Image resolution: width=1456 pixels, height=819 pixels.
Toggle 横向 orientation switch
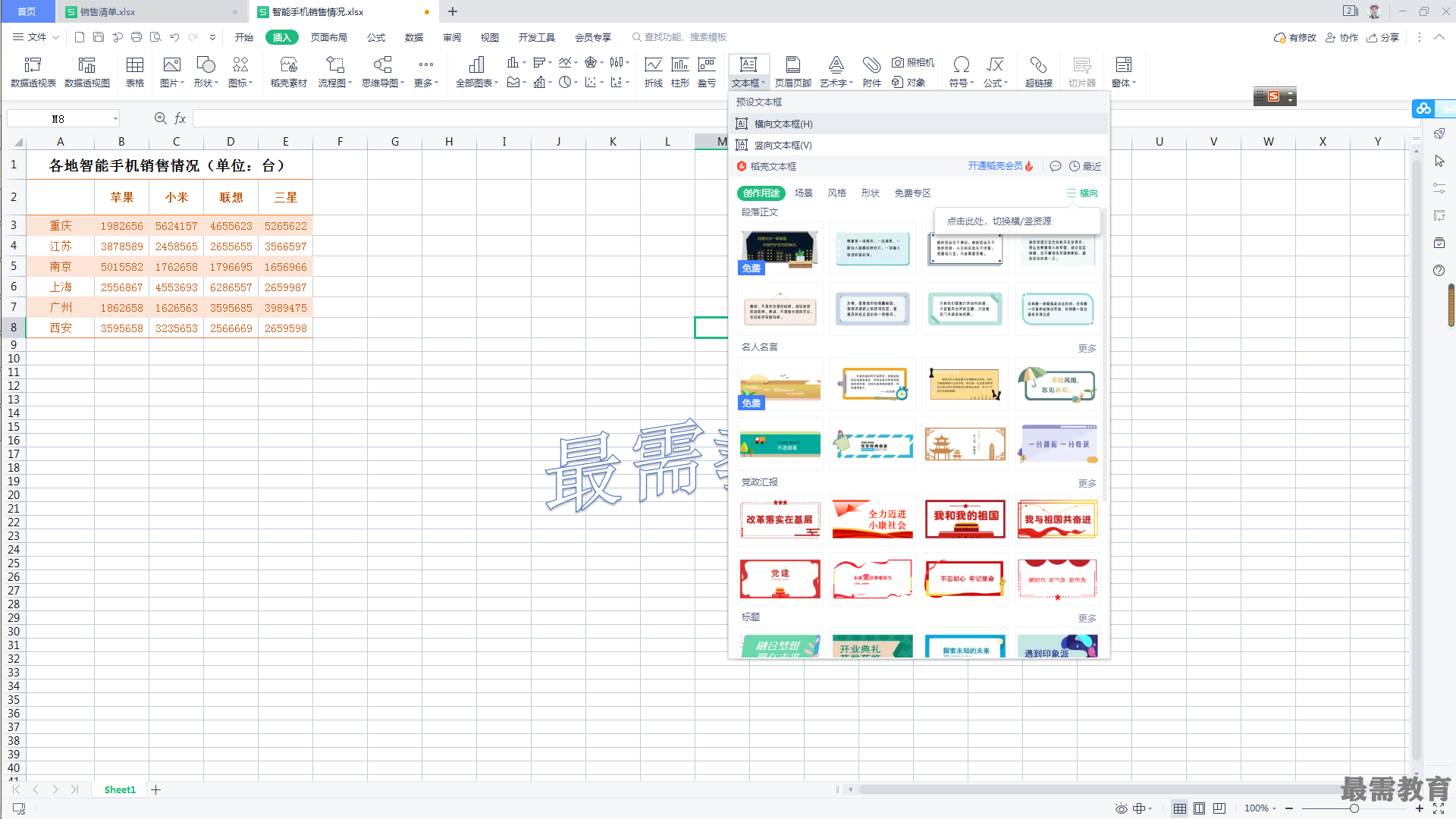pyautogui.click(x=1082, y=193)
